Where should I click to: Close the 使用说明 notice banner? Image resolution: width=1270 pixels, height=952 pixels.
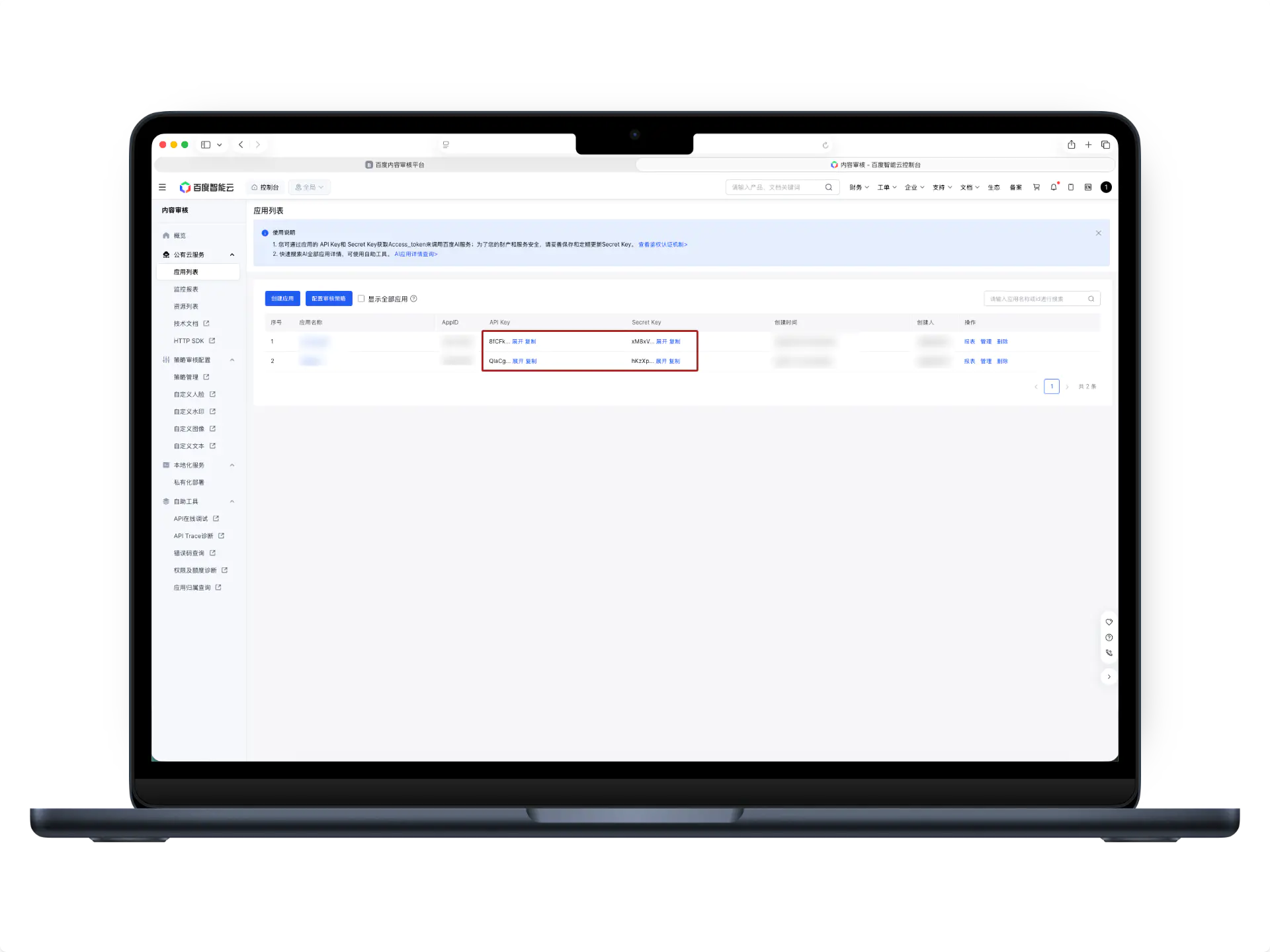[x=1098, y=233]
